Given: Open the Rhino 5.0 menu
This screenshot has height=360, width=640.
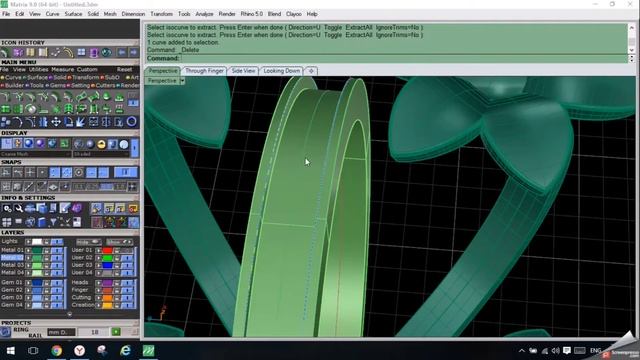Looking at the screenshot, I should (x=251, y=14).
